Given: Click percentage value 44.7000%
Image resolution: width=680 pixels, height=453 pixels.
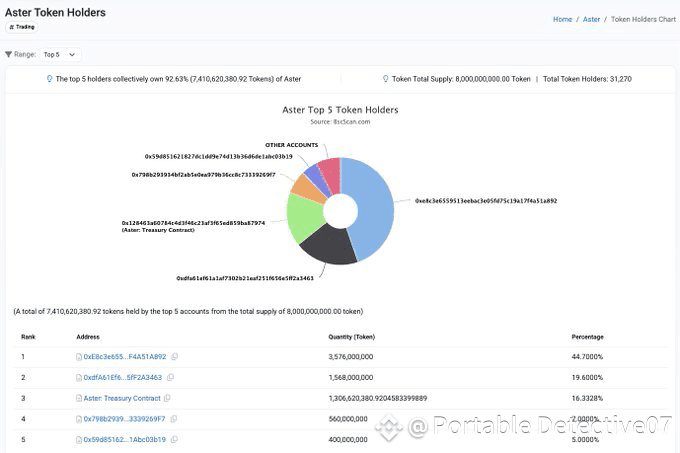Looking at the screenshot, I should click(x=587, y=356).
